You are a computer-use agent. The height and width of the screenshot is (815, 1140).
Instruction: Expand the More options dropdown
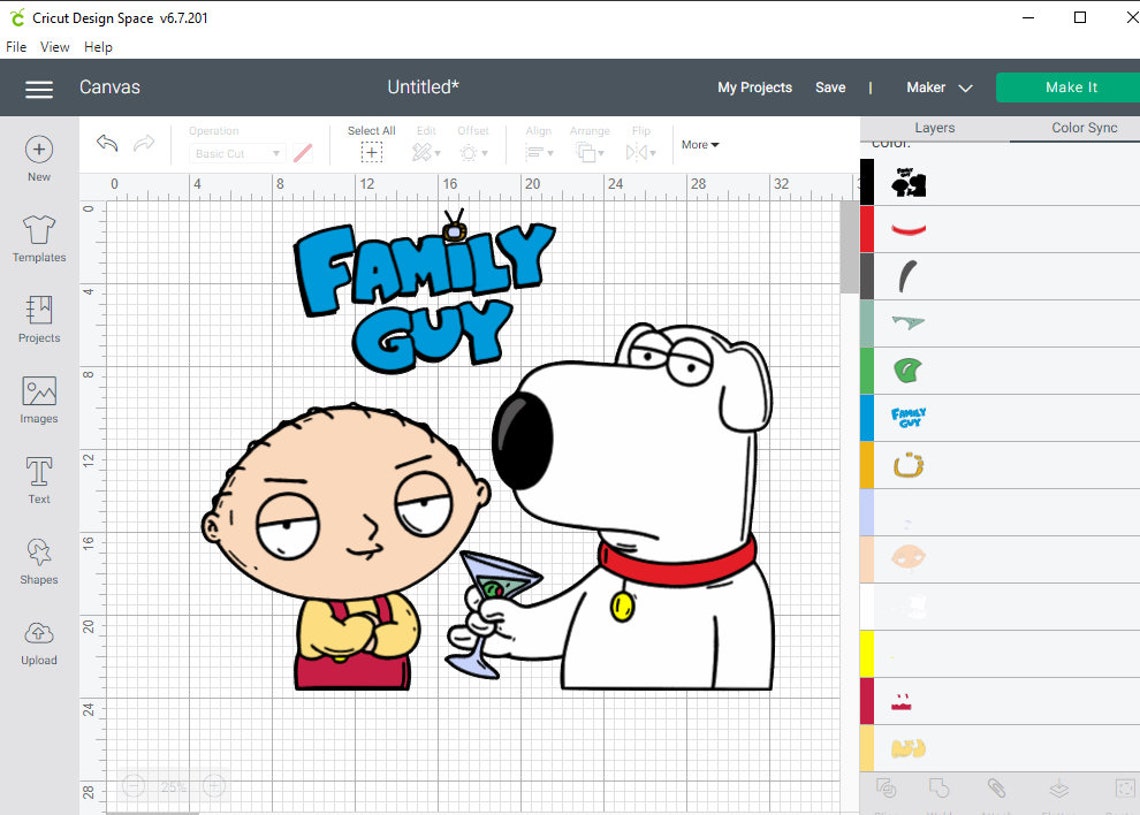(699, 144)
